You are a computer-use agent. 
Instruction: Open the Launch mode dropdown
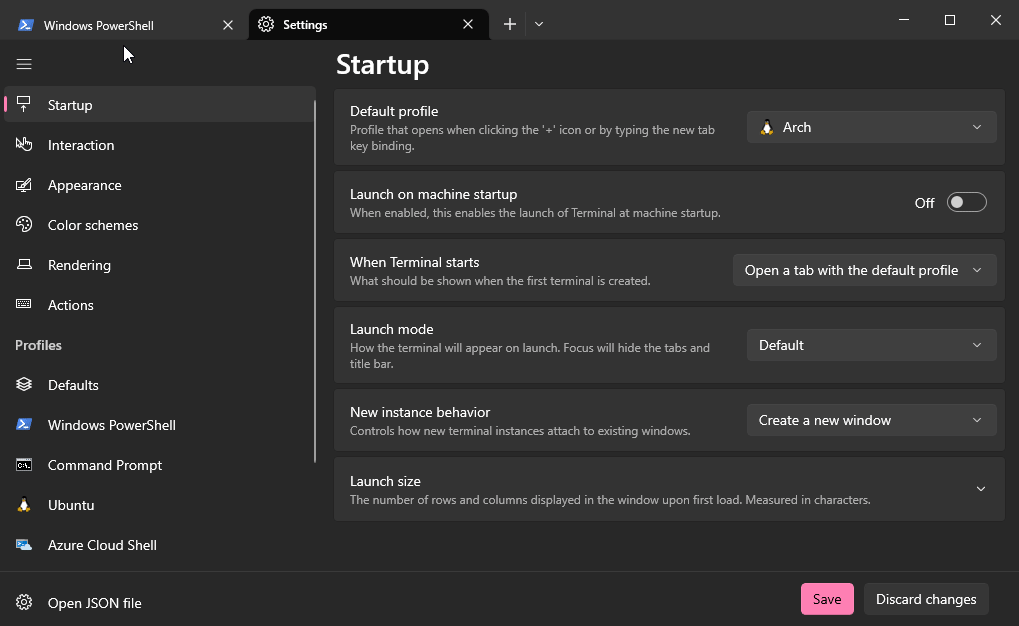(x=871, y=345)
